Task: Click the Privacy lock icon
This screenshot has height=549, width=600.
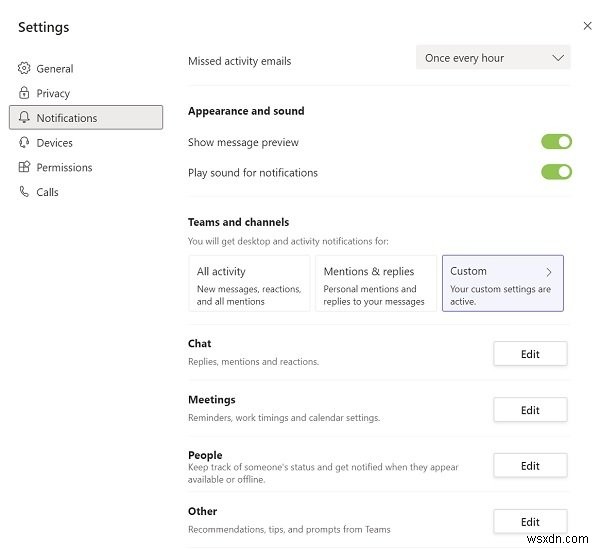Action: pyautogui.click(x=24, y=93)
